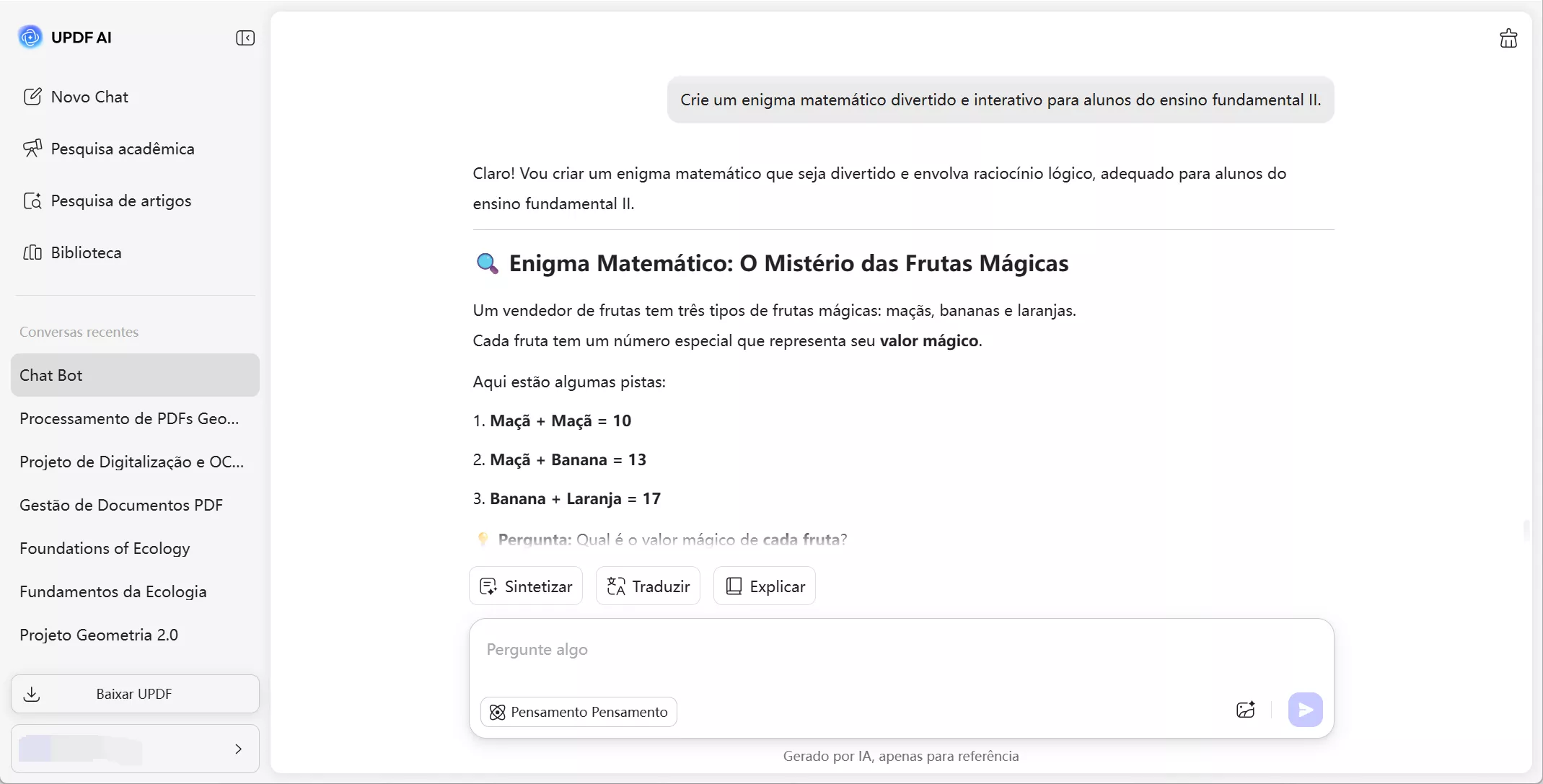Screen dimensions: 1543x784
Task: Expand the bottom-left account panel
Action: pyautogui.click(x=238, y=749)
